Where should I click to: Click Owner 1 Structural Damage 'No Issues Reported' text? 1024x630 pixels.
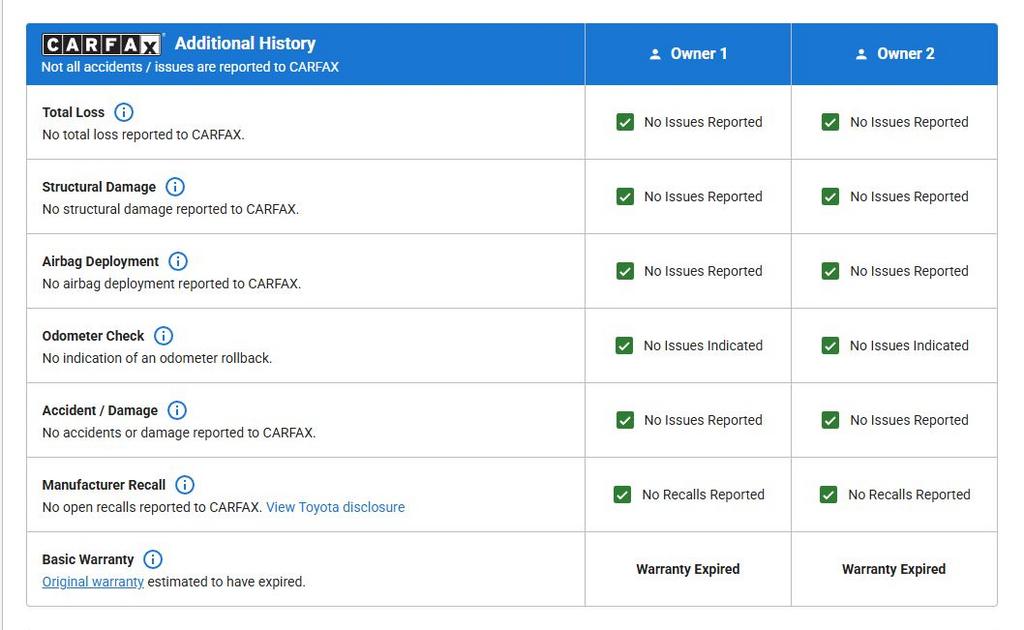click(703, 197)
